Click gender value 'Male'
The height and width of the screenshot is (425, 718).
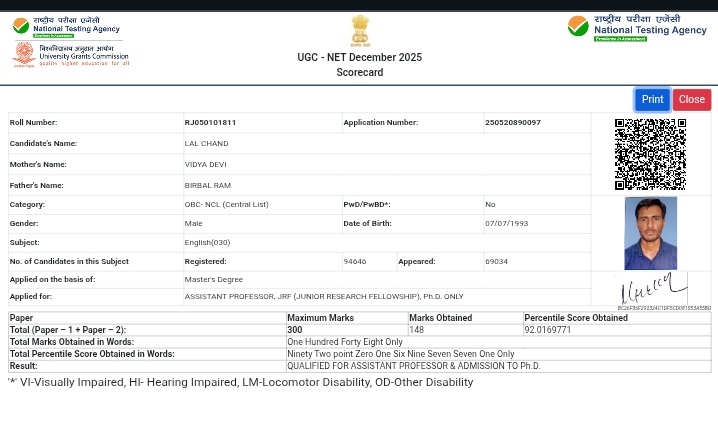pos(193,223)
